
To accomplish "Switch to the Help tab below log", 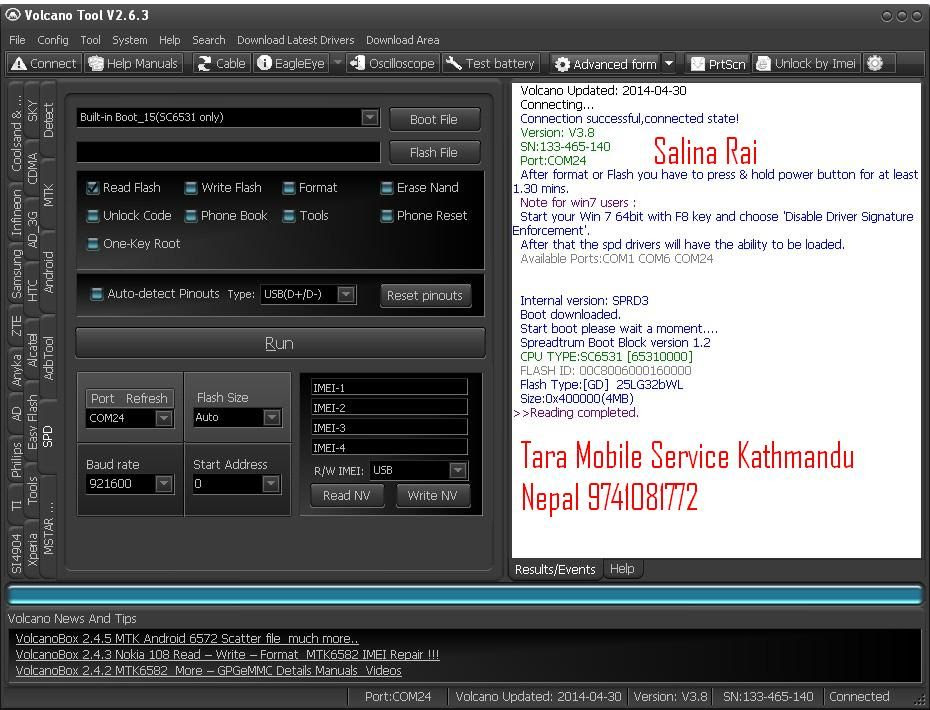I will pyautogui.click(x=622, y=569).
